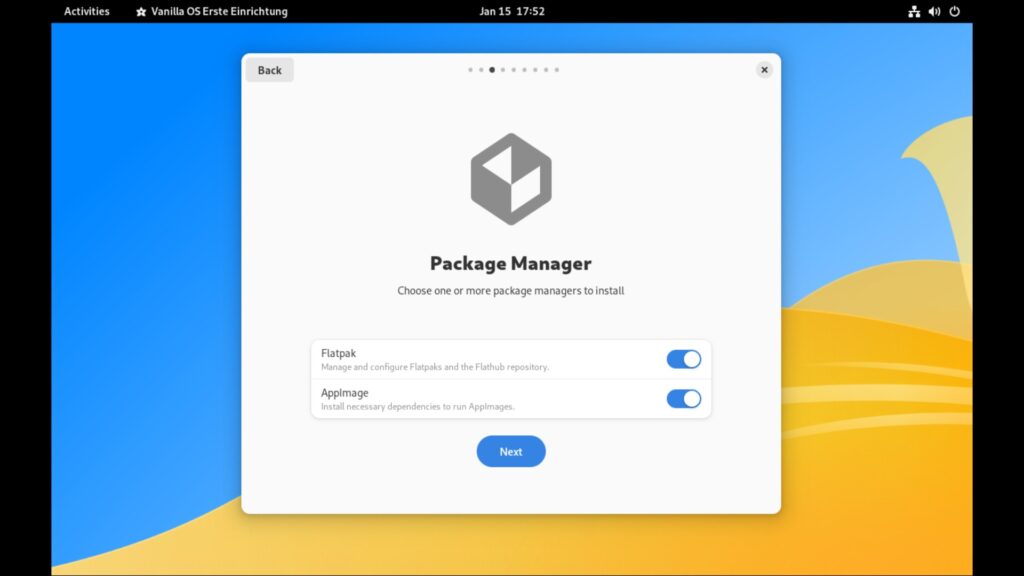Open the Activities overview
1024x576 pixels.
[87, 11]
